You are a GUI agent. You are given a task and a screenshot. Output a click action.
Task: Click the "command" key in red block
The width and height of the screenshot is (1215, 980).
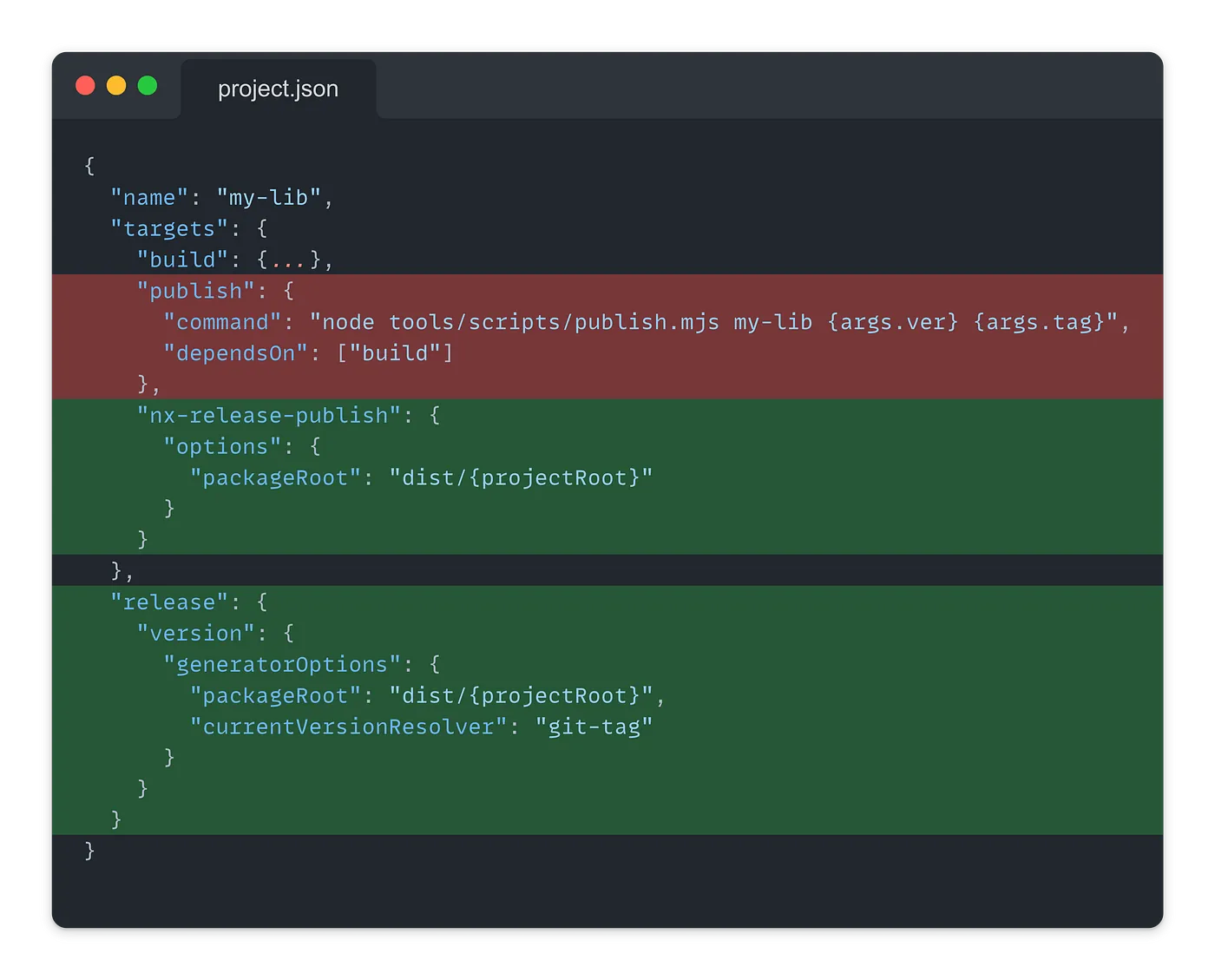pyautogui.click(x=222, y=322)
